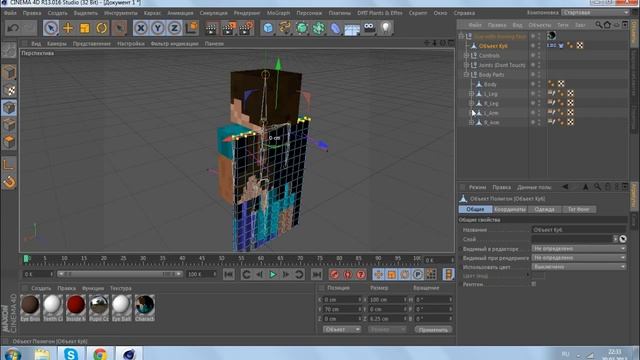Switch to the Общие attribute tab

(475, 209)
